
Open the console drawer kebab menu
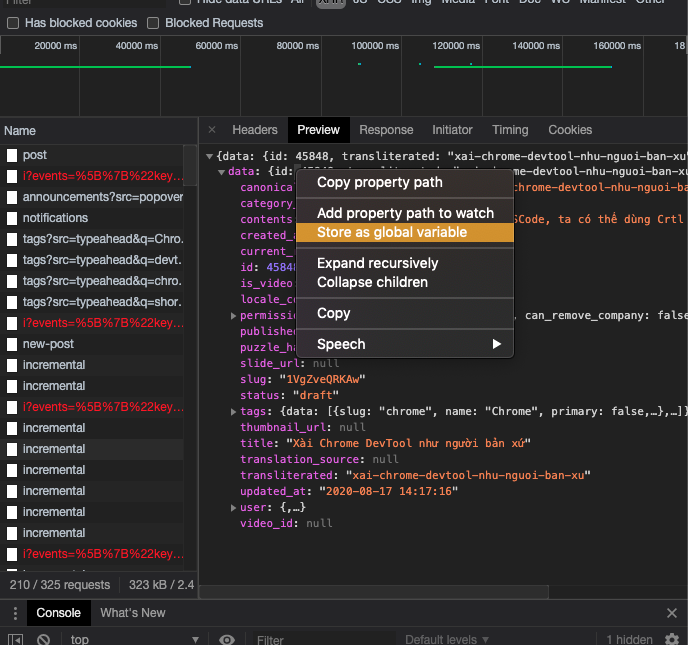pyautogui.click(x=16, y=613)
